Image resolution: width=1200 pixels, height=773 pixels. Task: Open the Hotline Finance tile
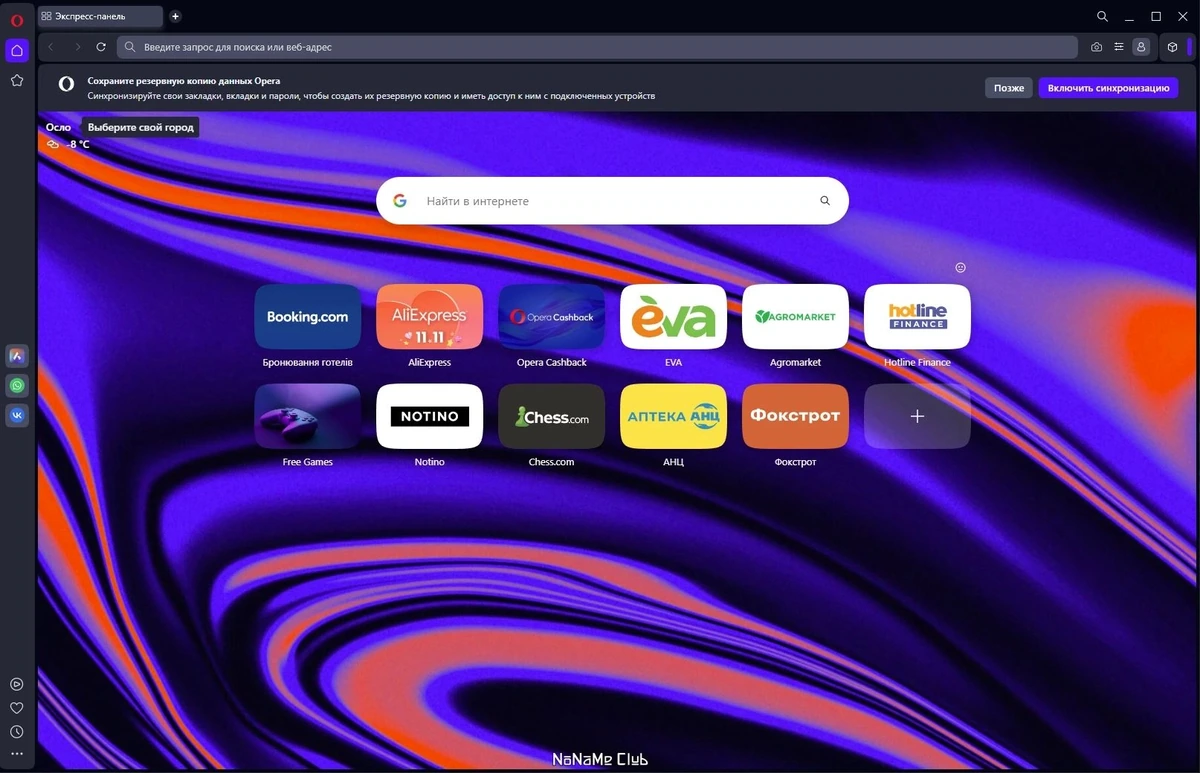point(918,317)
